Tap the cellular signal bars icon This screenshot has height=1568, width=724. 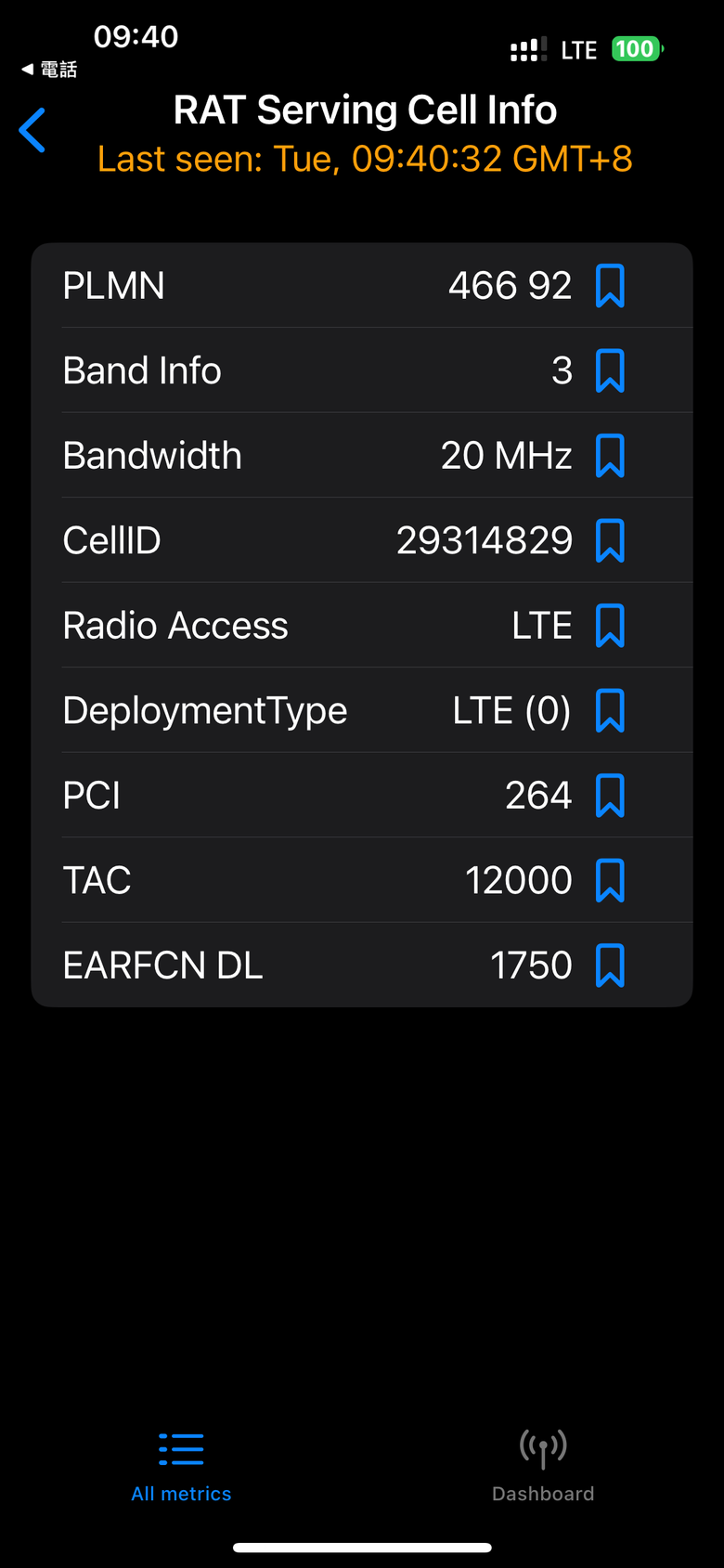pos(528,50)
